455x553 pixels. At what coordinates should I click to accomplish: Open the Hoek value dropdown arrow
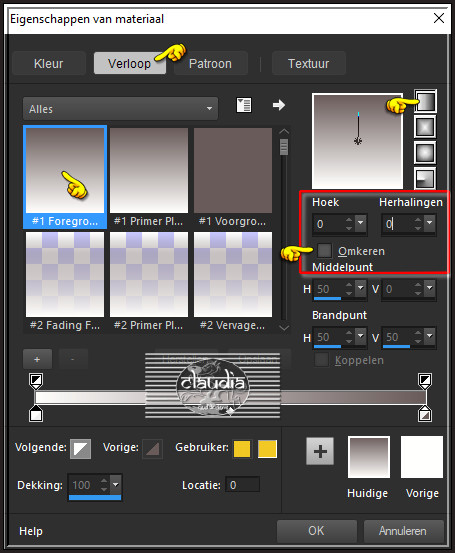pyautogui.click(x=360, y=223)
